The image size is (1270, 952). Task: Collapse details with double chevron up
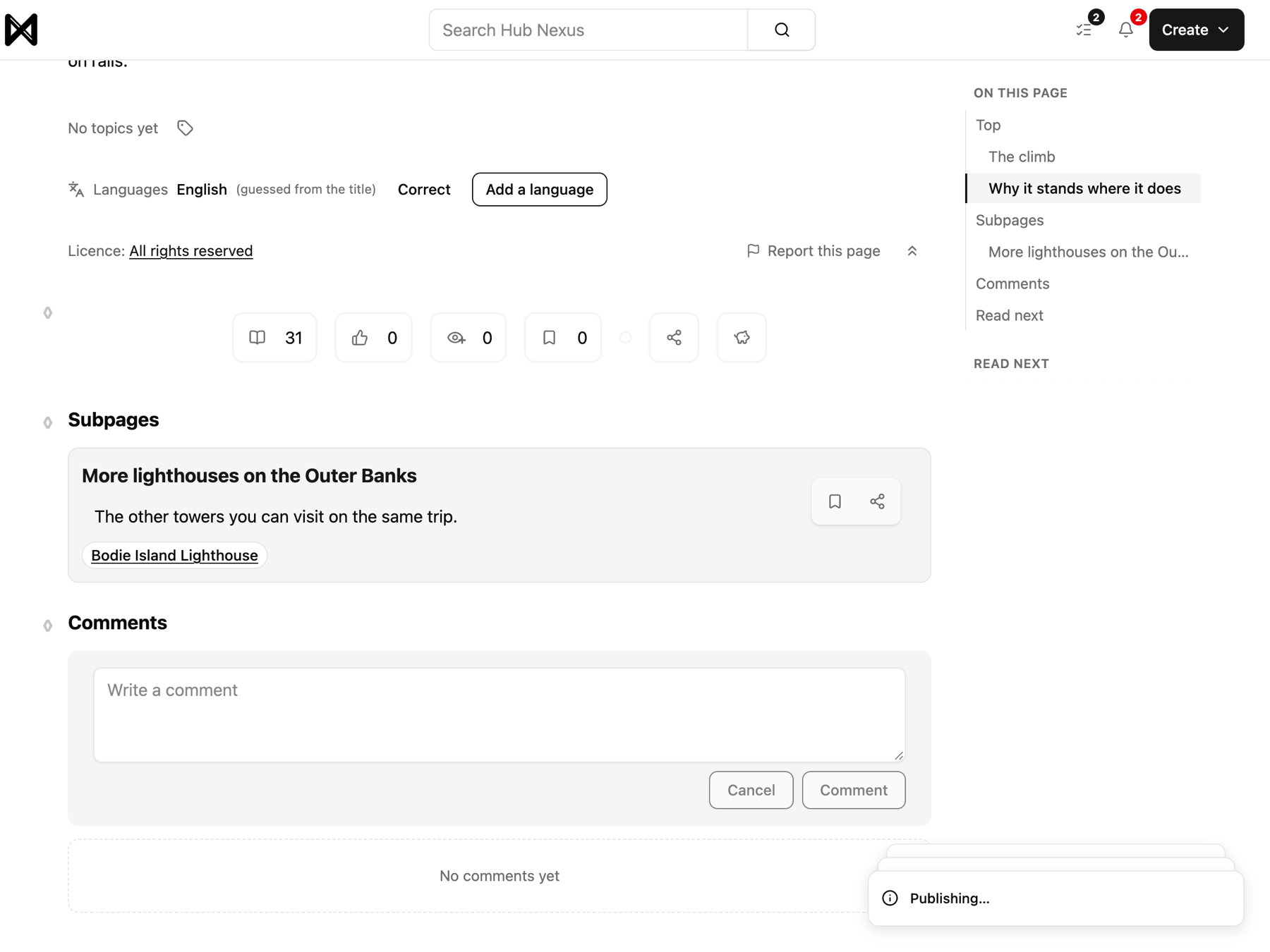pyautogui.click(x=912, y=251)
